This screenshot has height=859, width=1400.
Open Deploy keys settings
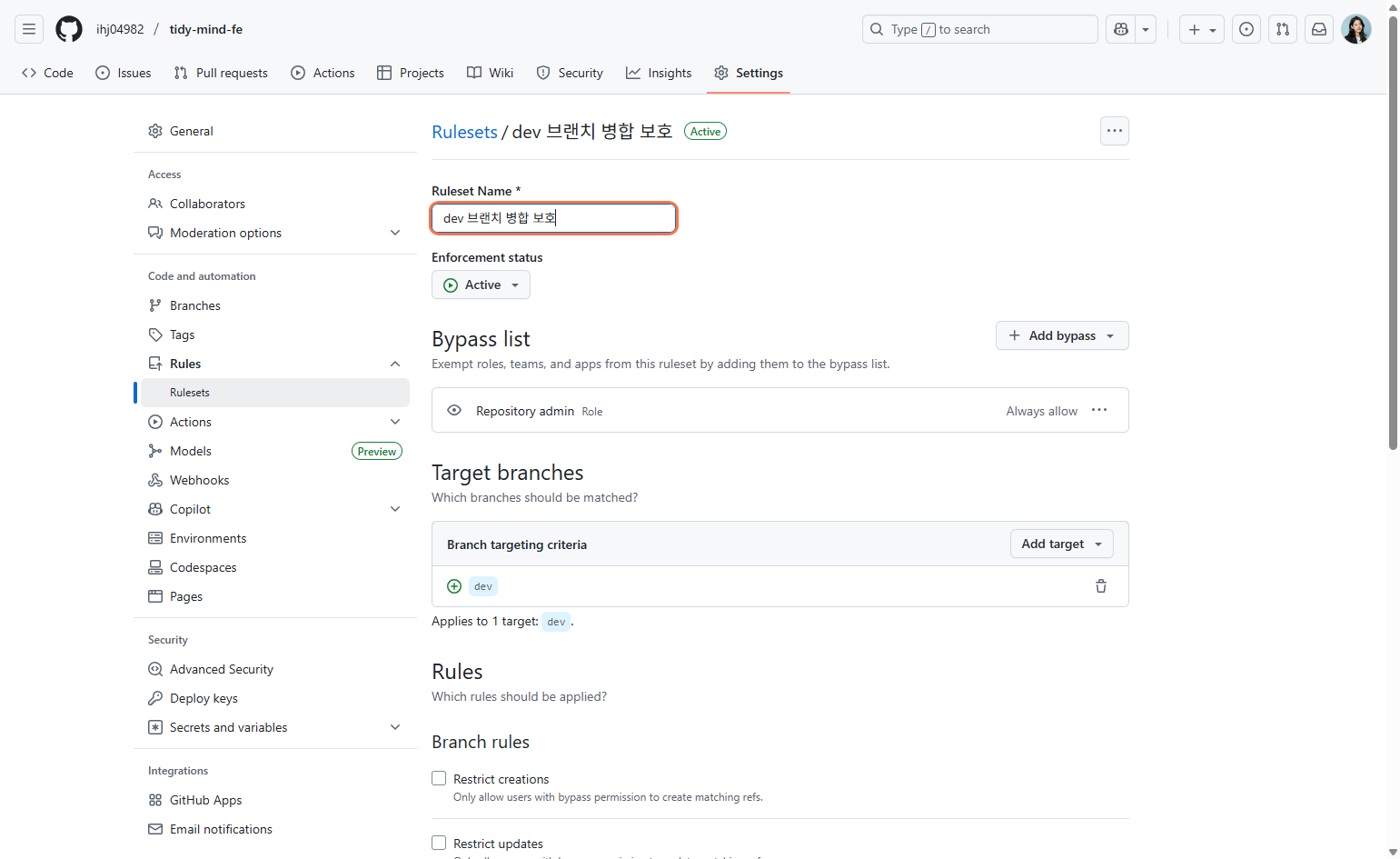275,698
